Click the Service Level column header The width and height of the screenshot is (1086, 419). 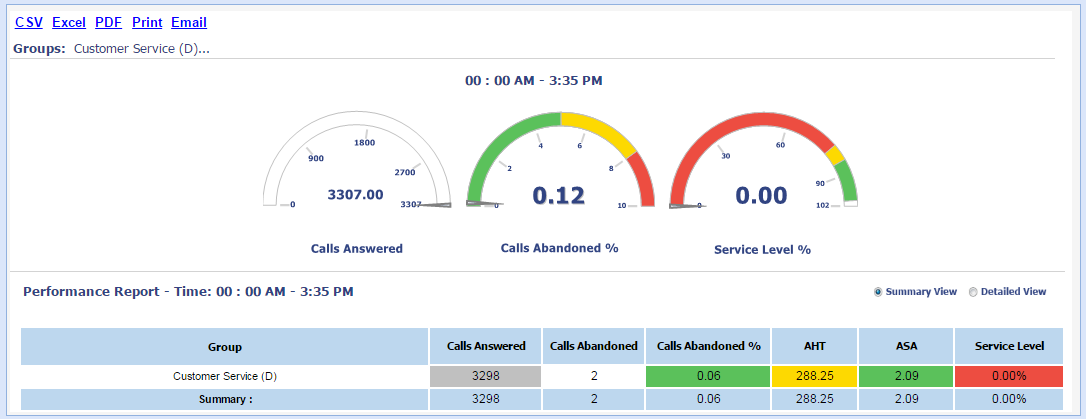[1011, 346]
